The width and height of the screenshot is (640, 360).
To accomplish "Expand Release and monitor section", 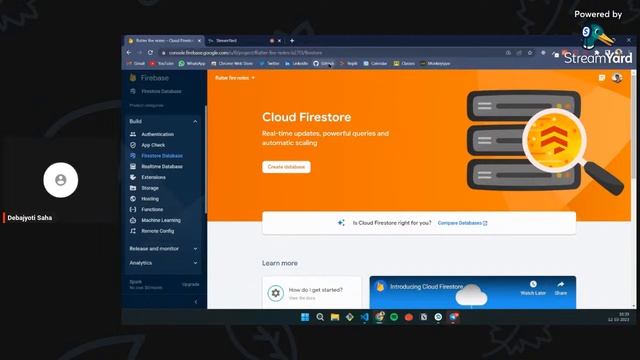I will pyautogui.click(x=195, y=249).
